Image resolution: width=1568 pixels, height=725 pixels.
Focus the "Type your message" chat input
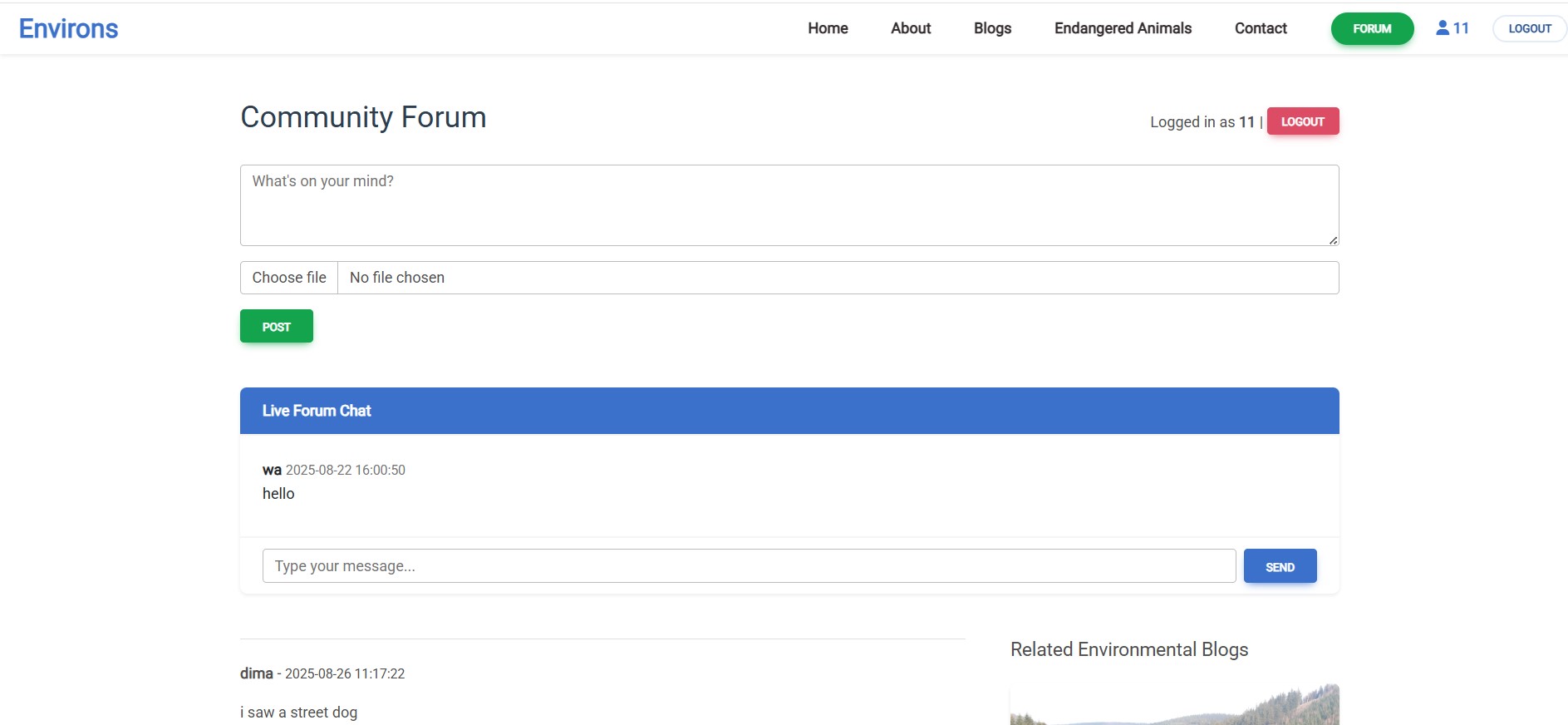point(749,566)
